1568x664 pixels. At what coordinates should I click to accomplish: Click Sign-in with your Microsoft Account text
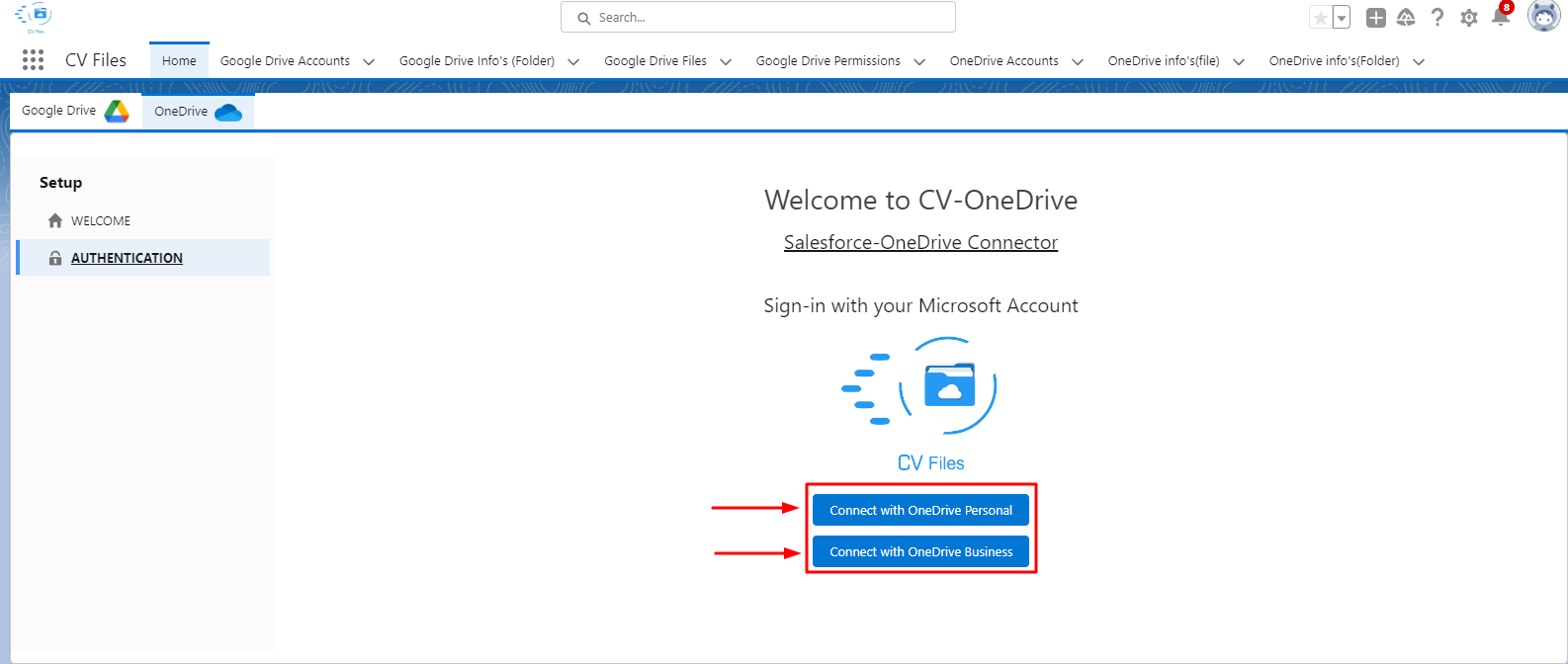(920, 305)
